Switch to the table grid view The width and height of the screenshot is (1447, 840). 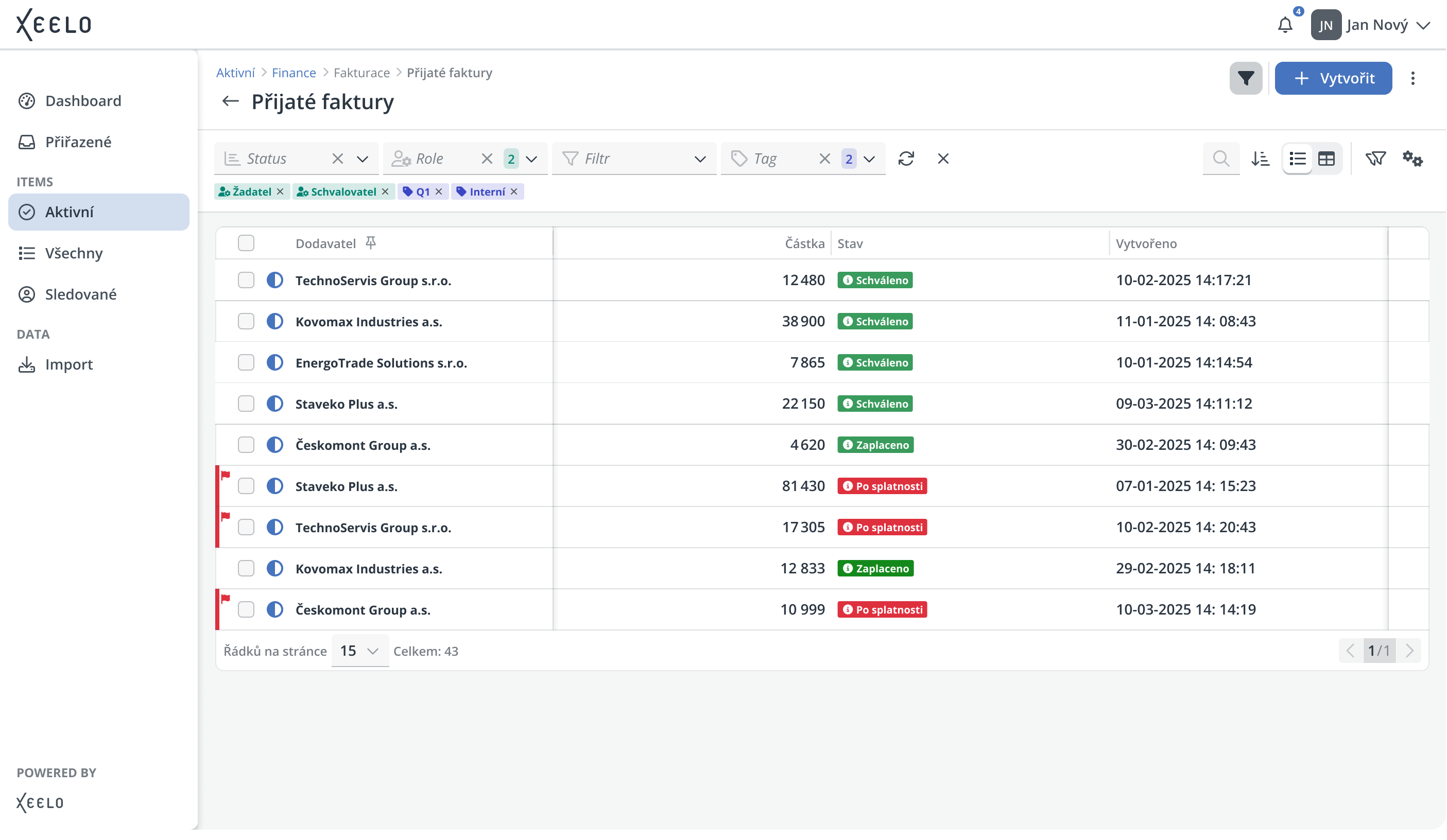(1327, 159)
